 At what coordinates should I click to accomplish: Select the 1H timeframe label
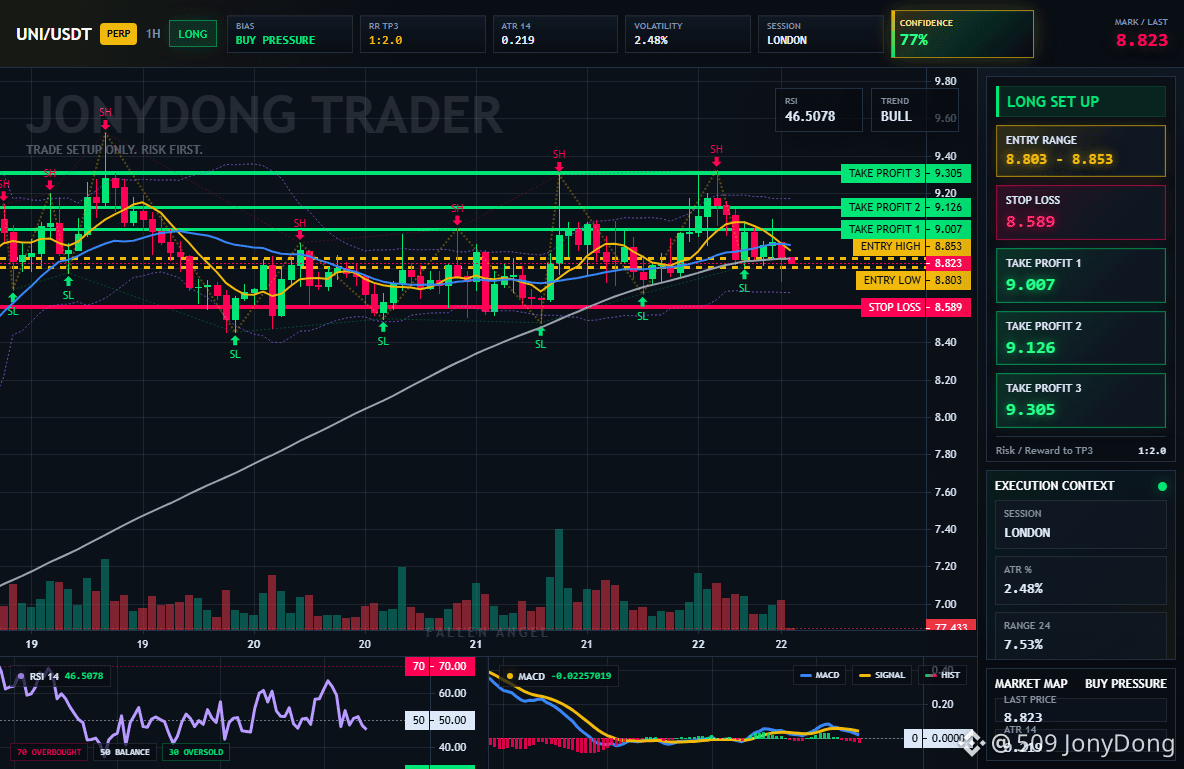click(x=153, y=34)
